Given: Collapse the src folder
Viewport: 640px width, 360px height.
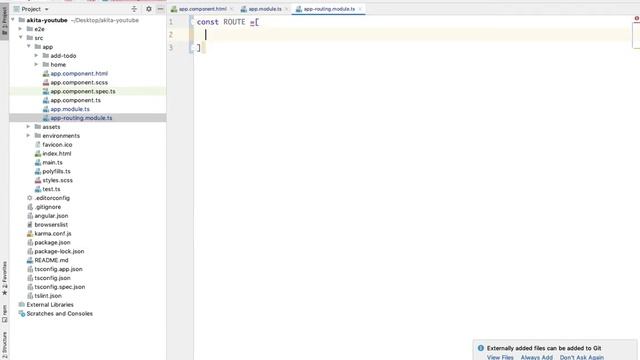Looking at the screenshot, I should pos(21,38).
